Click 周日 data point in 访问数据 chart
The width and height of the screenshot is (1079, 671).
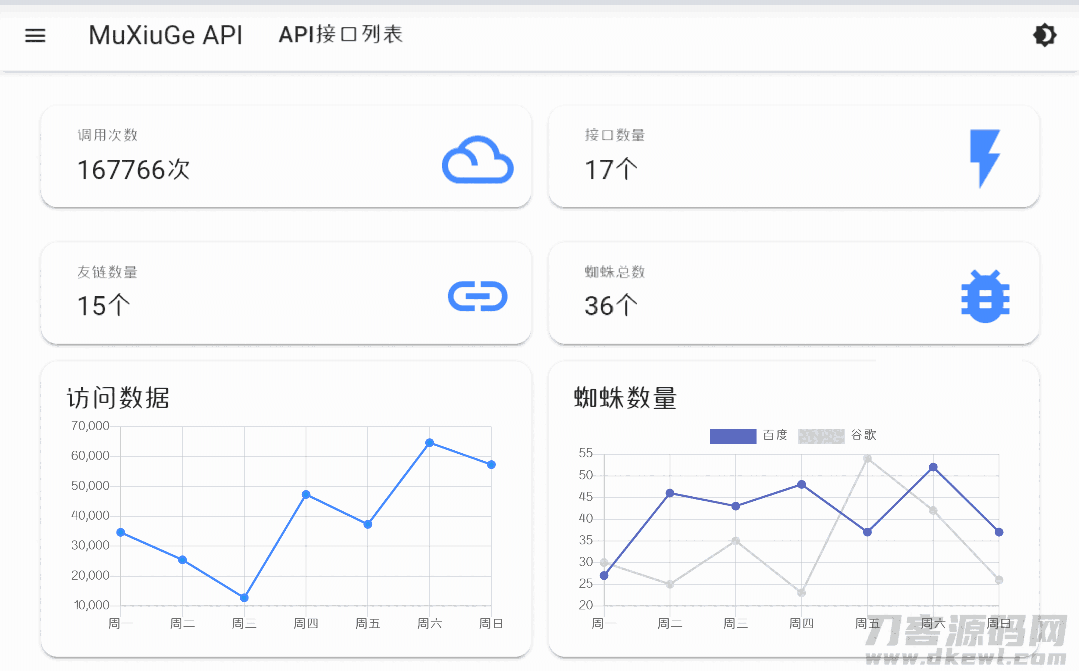pos(491,465)
